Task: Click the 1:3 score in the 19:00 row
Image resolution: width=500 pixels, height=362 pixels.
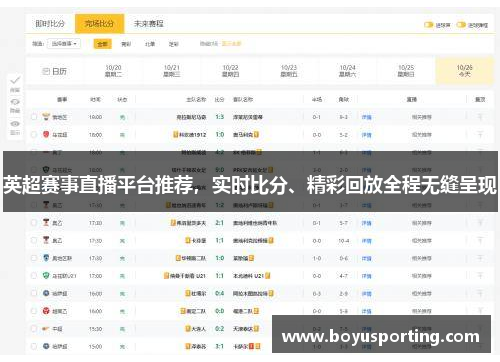Action: 220,117
